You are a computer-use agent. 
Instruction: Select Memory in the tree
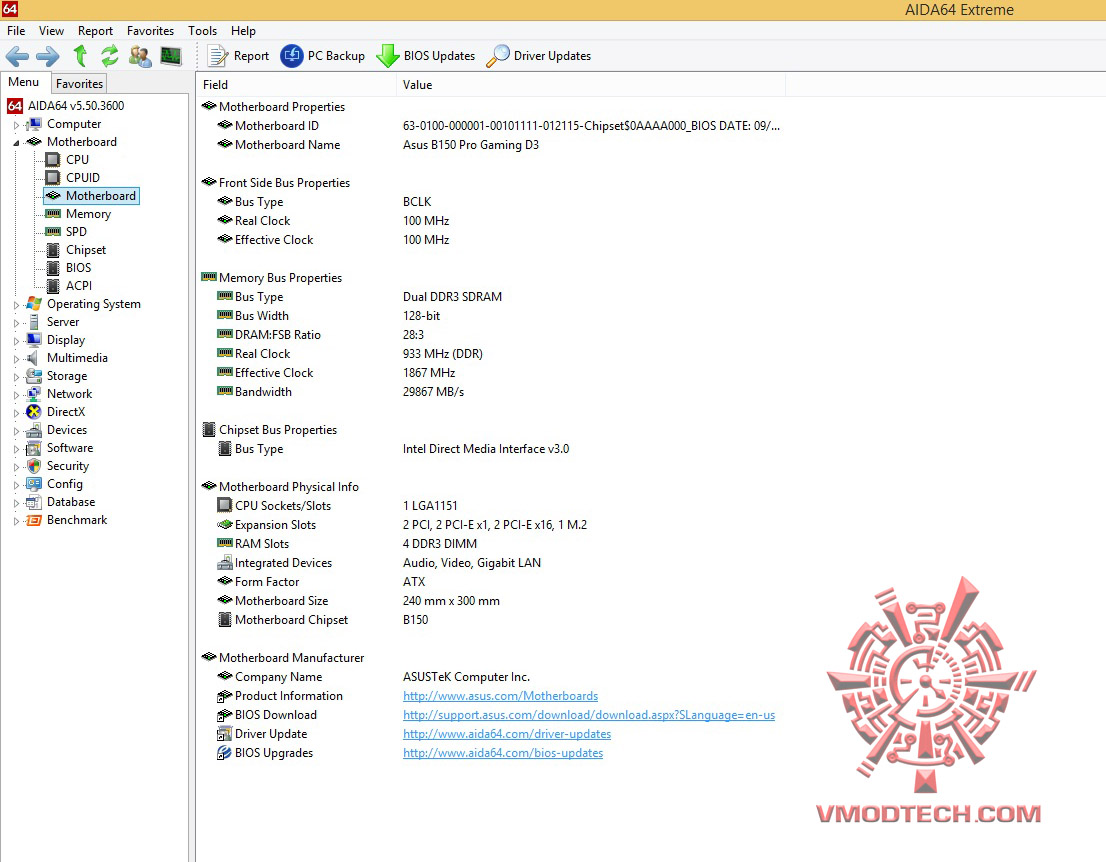88,214
